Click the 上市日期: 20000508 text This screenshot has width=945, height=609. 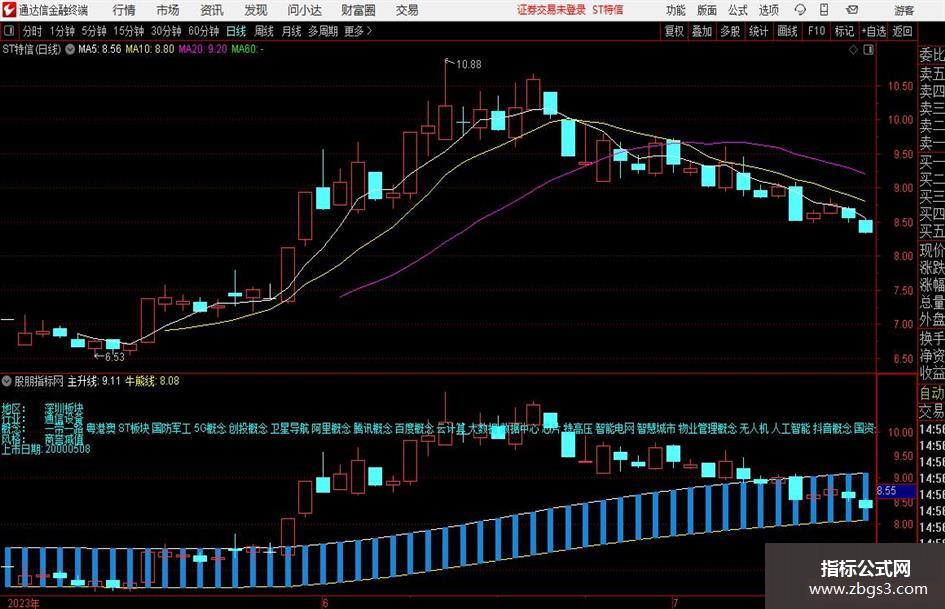pos(46,449)
